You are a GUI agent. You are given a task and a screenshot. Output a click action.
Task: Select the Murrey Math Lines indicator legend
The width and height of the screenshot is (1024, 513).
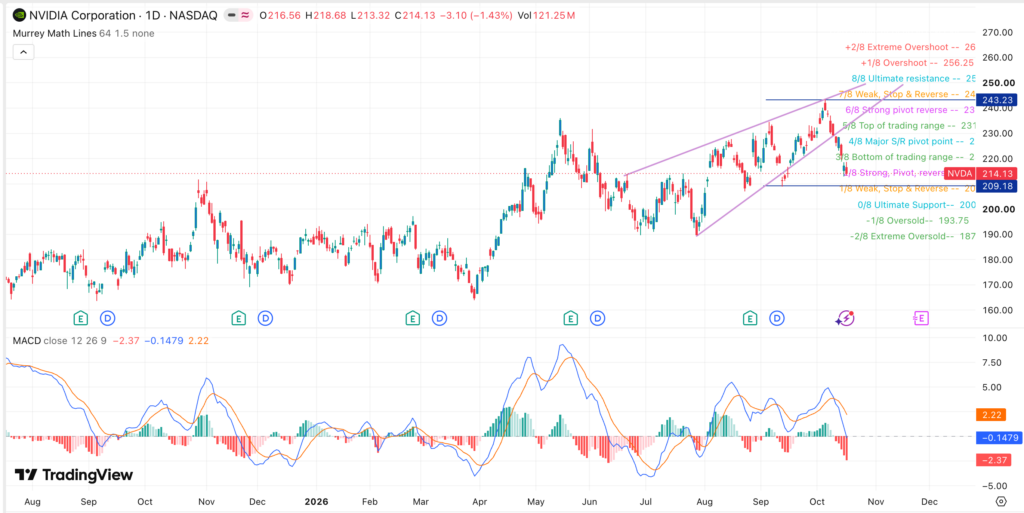83,33
